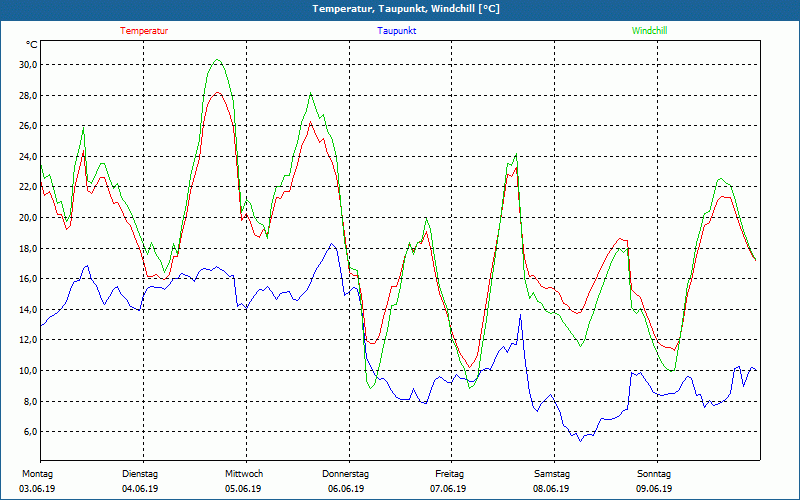800x500 pixels.
Task: Click the 12,0 y-axis value
Action: [29, 340]
